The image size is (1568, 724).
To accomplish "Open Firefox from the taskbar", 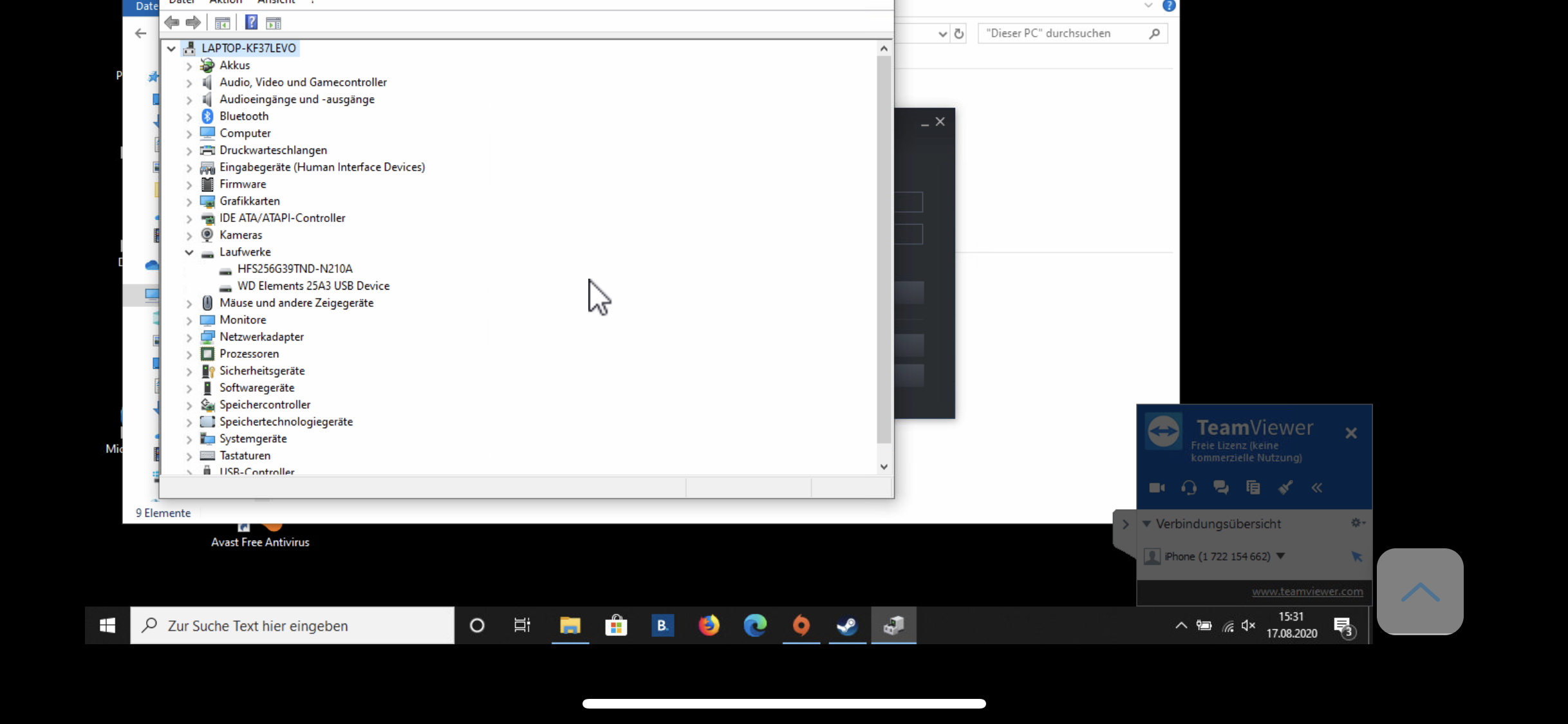I will tap(709, 626).
